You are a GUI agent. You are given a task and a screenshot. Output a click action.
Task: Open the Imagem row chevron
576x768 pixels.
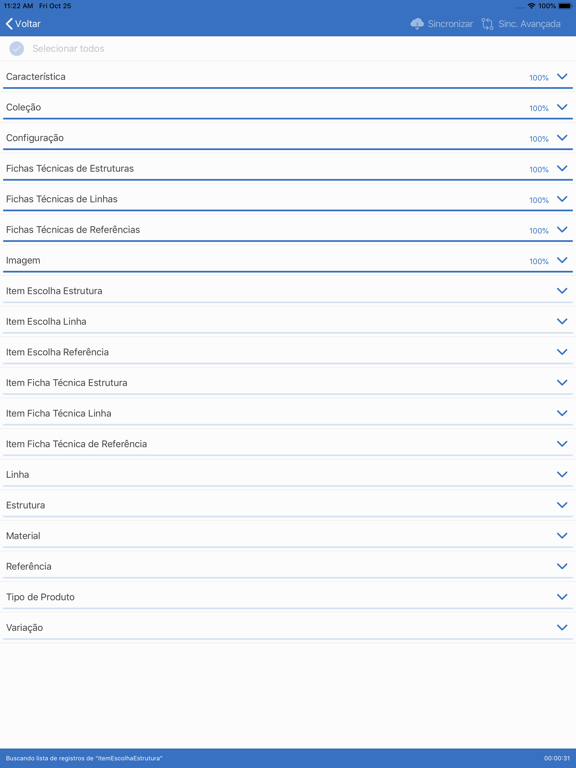pyautogui.click(x=562, y=260)
